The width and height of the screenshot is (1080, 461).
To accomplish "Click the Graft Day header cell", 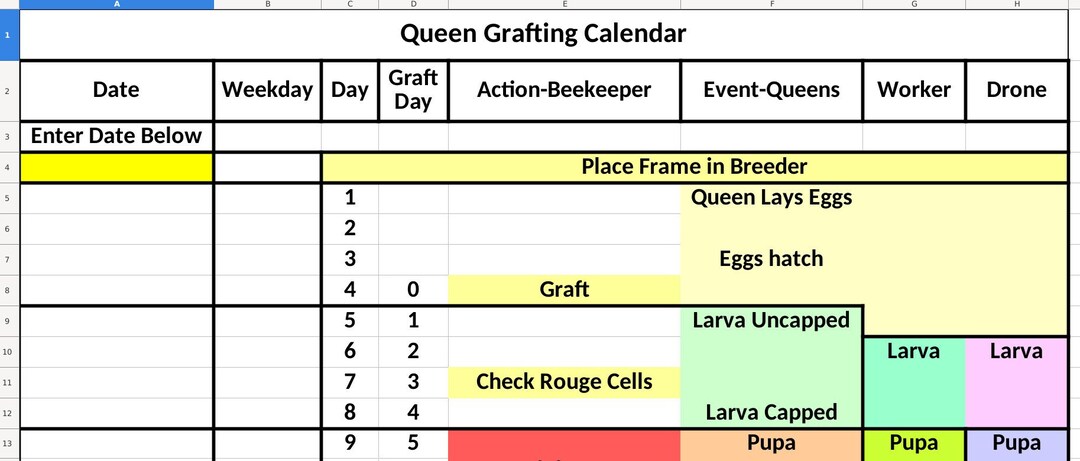I will (x=413, y=90).
